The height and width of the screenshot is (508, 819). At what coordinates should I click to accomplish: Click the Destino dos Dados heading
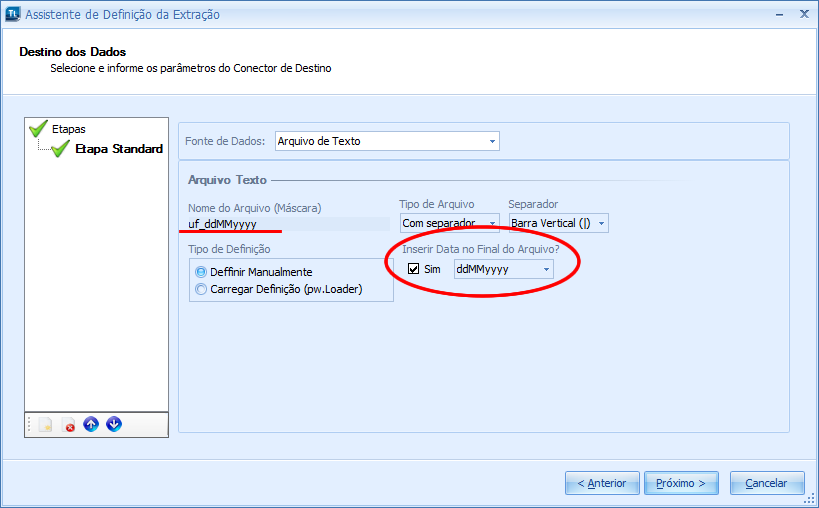point(73,52)
